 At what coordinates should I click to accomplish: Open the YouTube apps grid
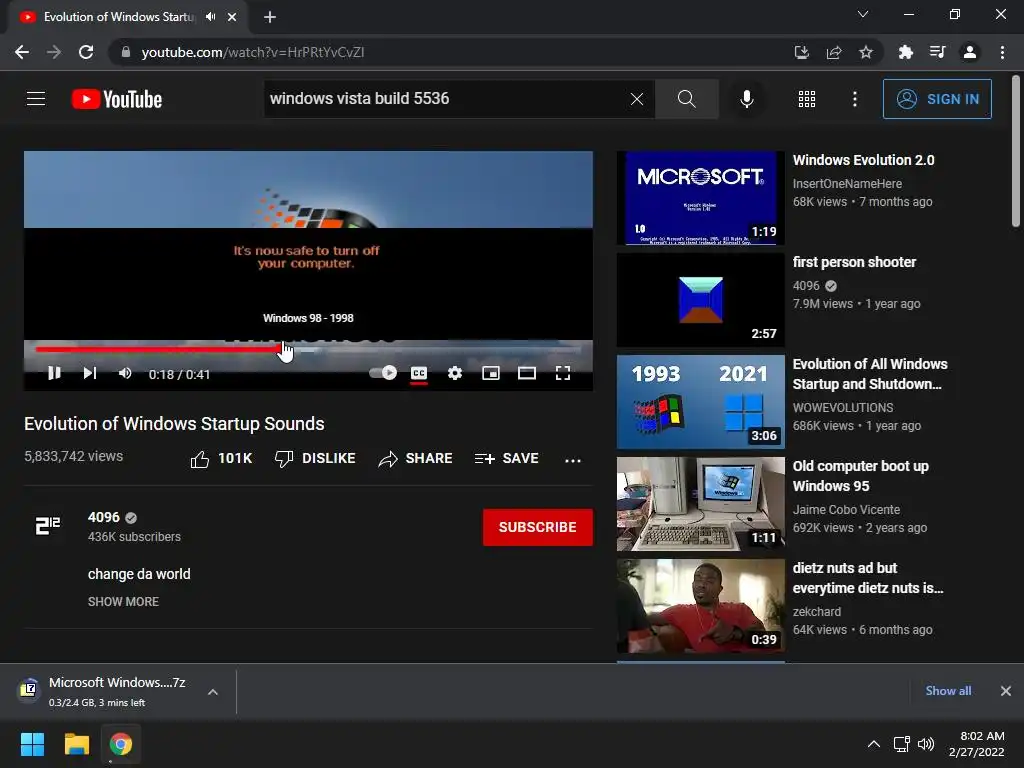tap(807, 99)
